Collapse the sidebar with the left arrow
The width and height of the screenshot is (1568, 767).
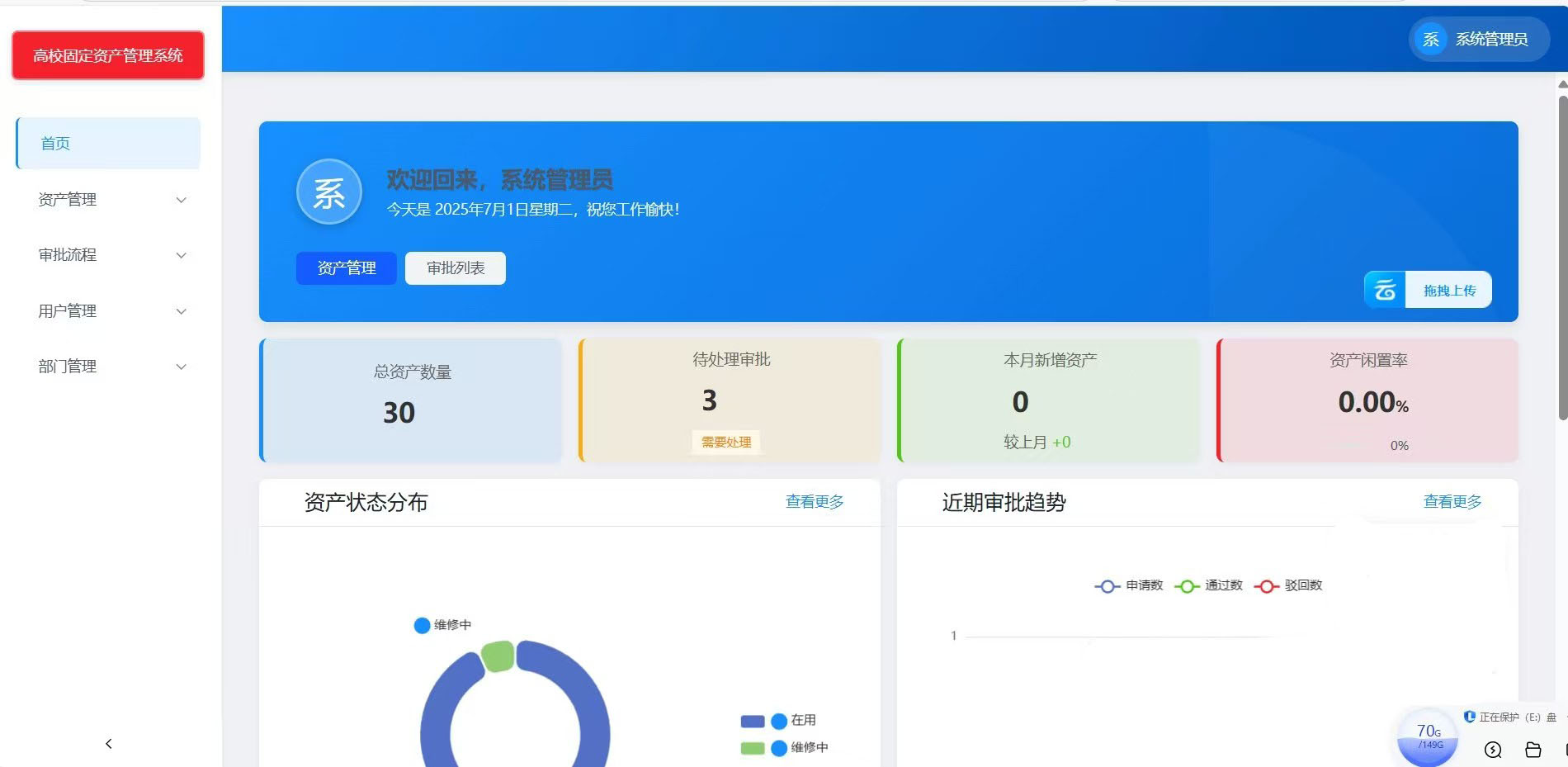[109, 744]
